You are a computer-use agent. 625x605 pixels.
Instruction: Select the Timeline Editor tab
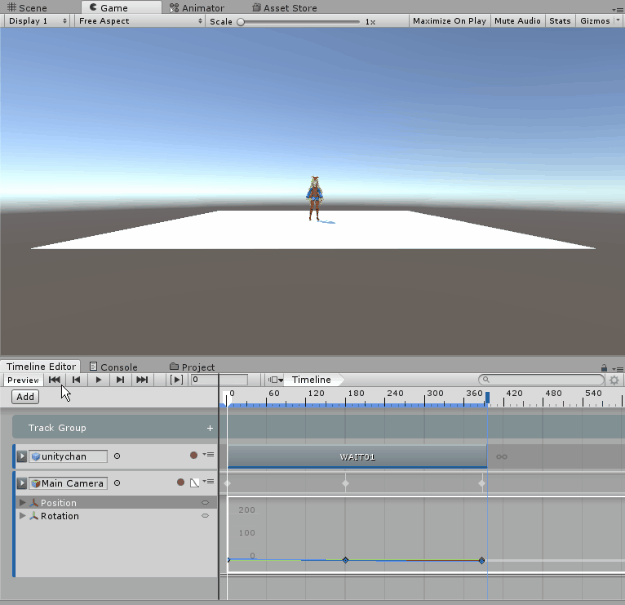point(41,367)
